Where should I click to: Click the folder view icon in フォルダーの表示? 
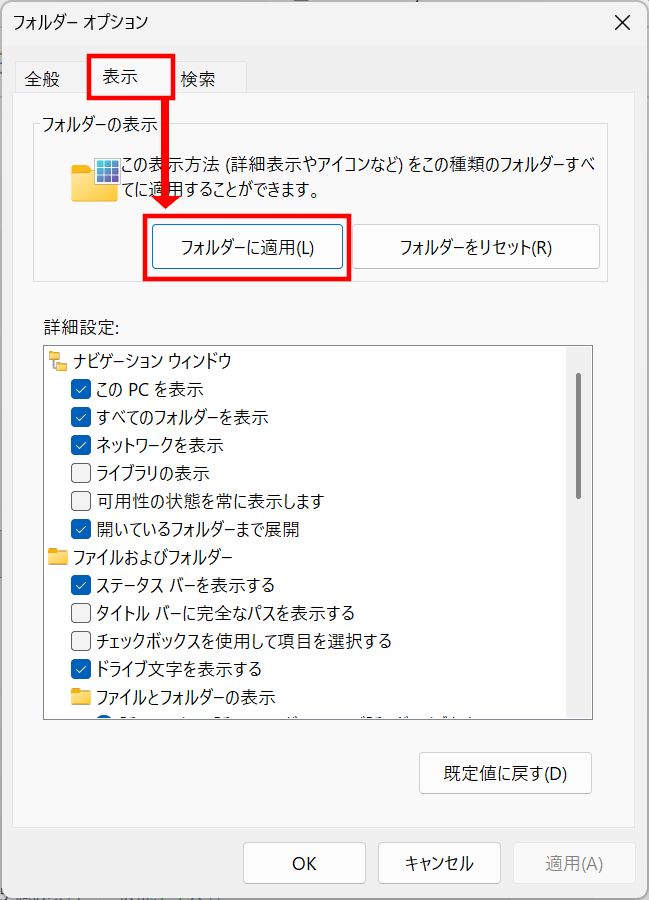pyautogui.click(x=95, y=180)
